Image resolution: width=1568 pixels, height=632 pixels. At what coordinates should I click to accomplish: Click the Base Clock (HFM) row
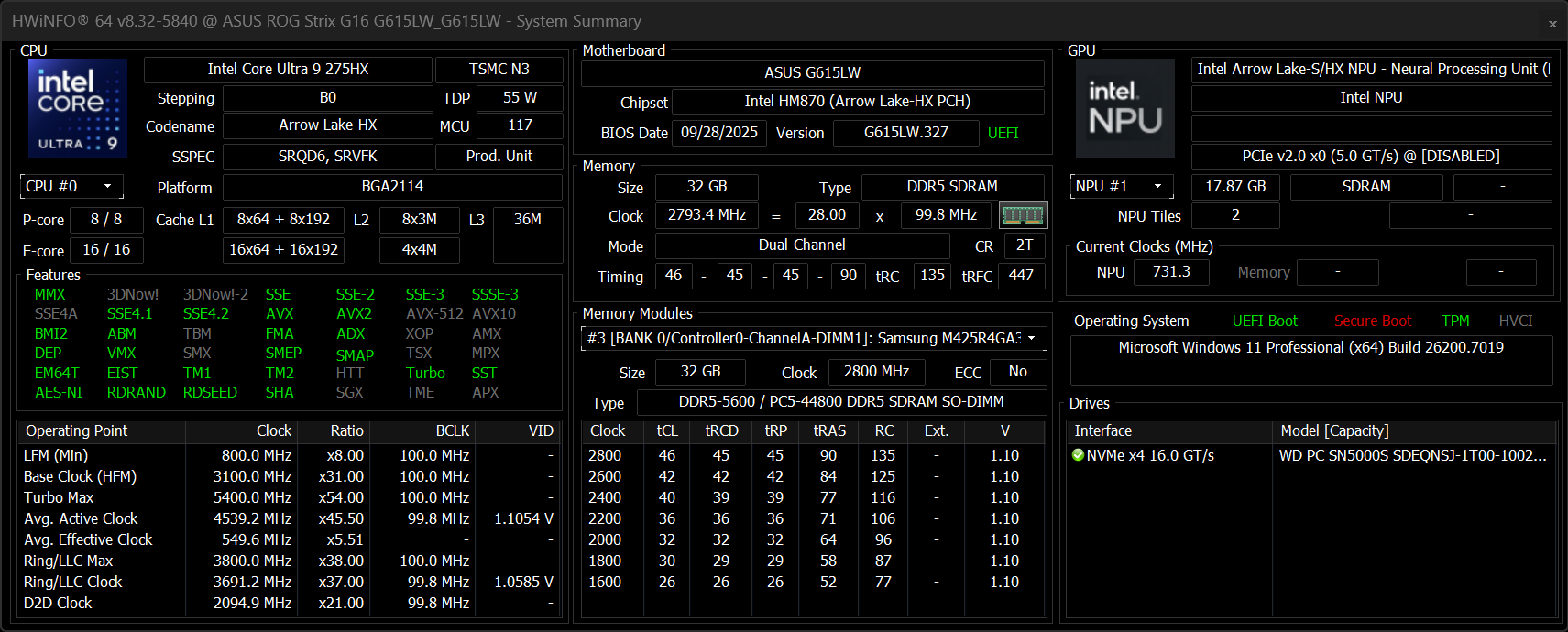click(289, 476)
